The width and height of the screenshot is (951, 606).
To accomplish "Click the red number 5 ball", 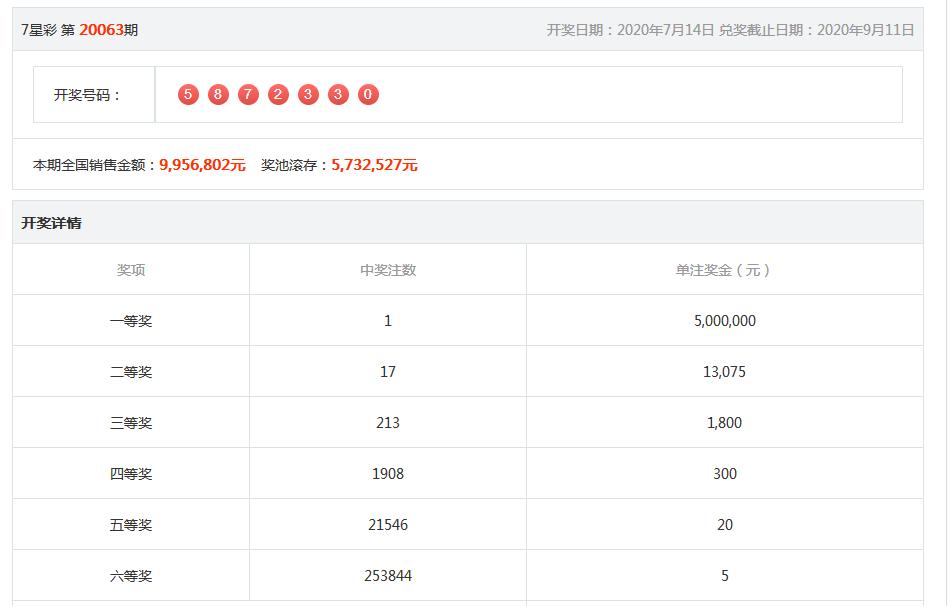I will 188,95.
